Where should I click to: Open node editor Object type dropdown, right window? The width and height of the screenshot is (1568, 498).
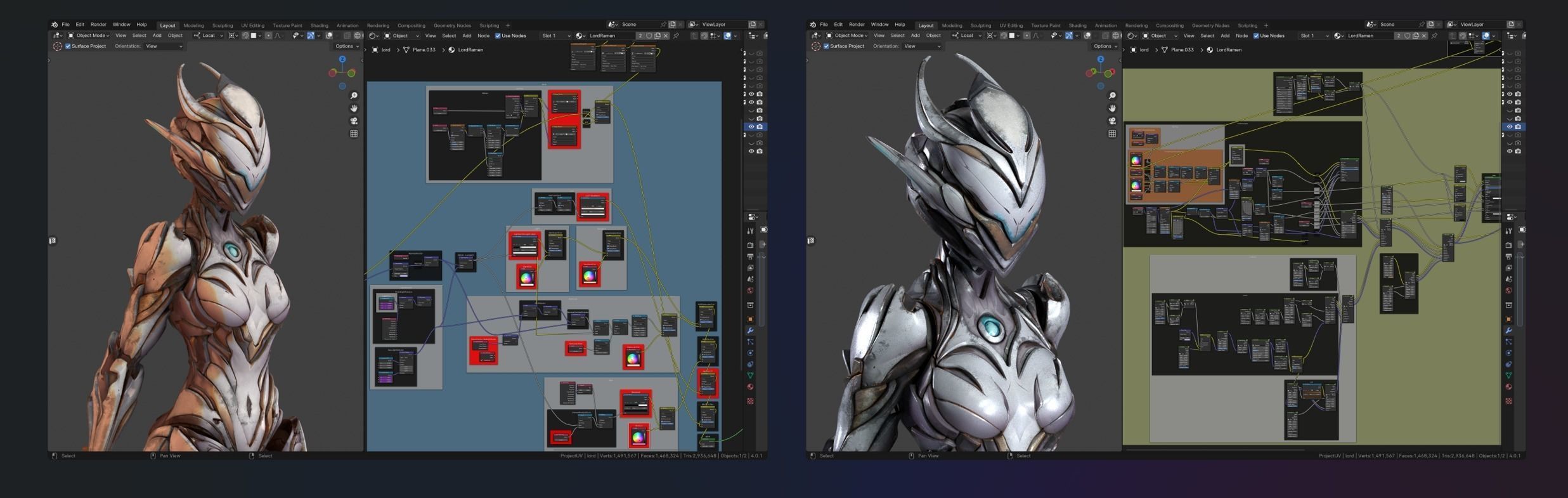click(x=1160, y=36)
